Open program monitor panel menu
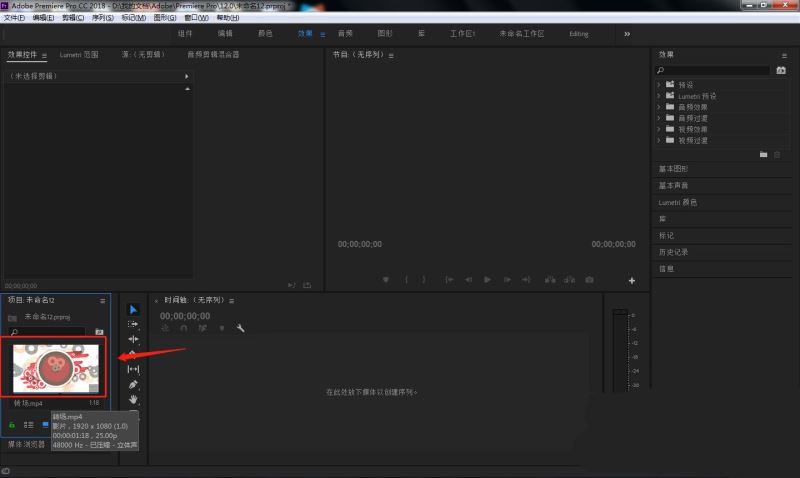Viewport: 800px width, 478px height. click(x=391, y=55)
